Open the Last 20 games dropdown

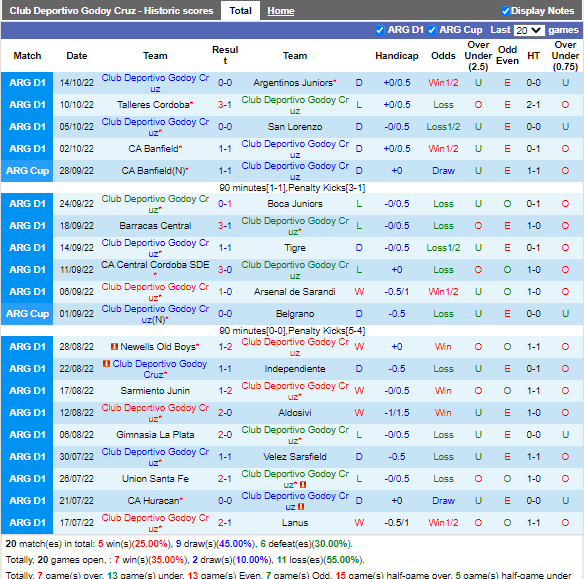click(529, 30)
